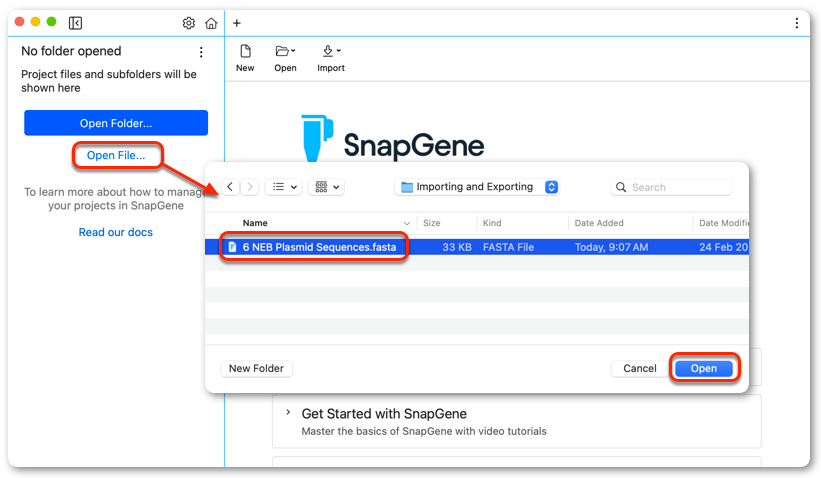Open the window's three-dot overflow menu
The height and width of the screenshot is (478, 821).
[796, 23]
